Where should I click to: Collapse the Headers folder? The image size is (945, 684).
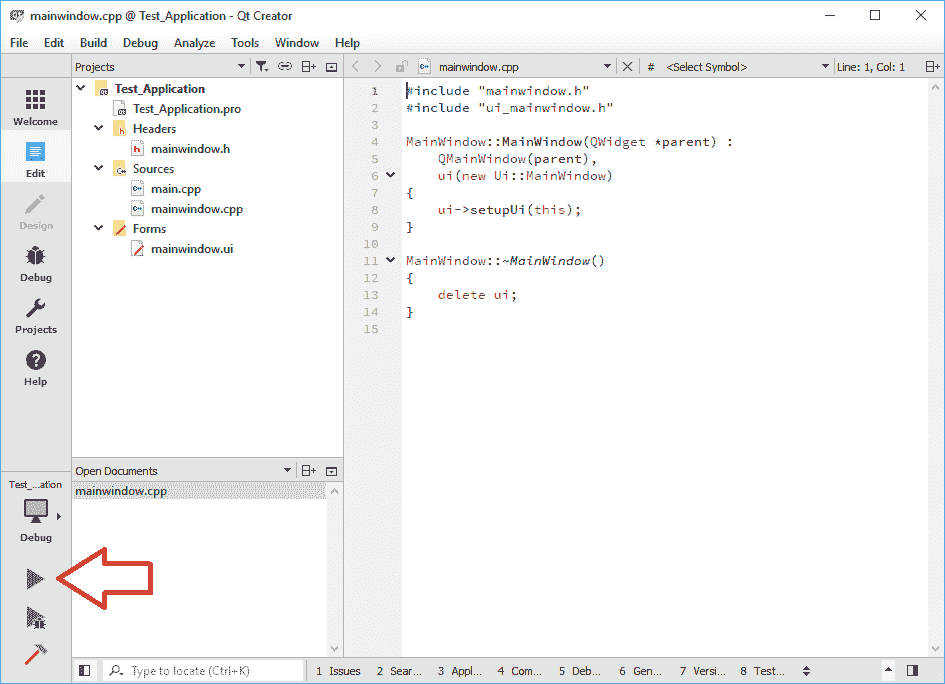click(x=98, y=129)
